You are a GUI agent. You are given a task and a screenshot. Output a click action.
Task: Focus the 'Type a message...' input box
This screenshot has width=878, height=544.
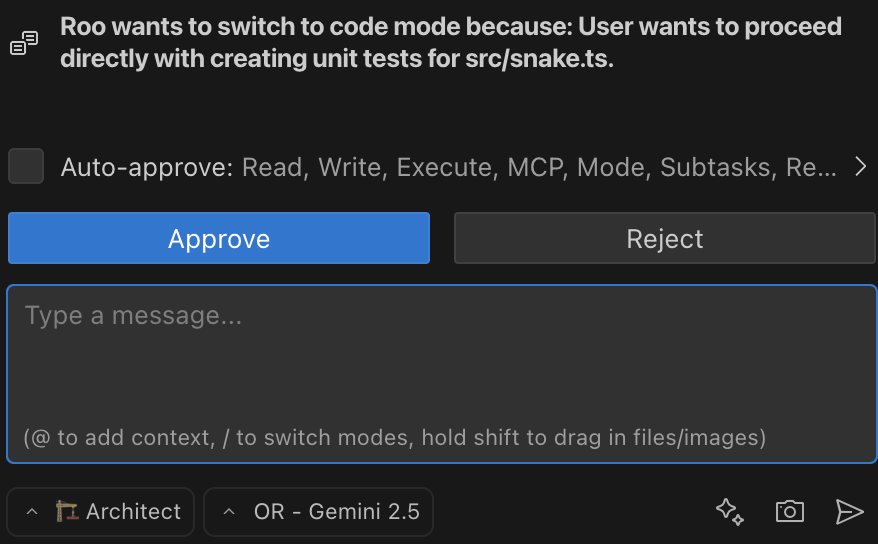(x=440, y=360)
